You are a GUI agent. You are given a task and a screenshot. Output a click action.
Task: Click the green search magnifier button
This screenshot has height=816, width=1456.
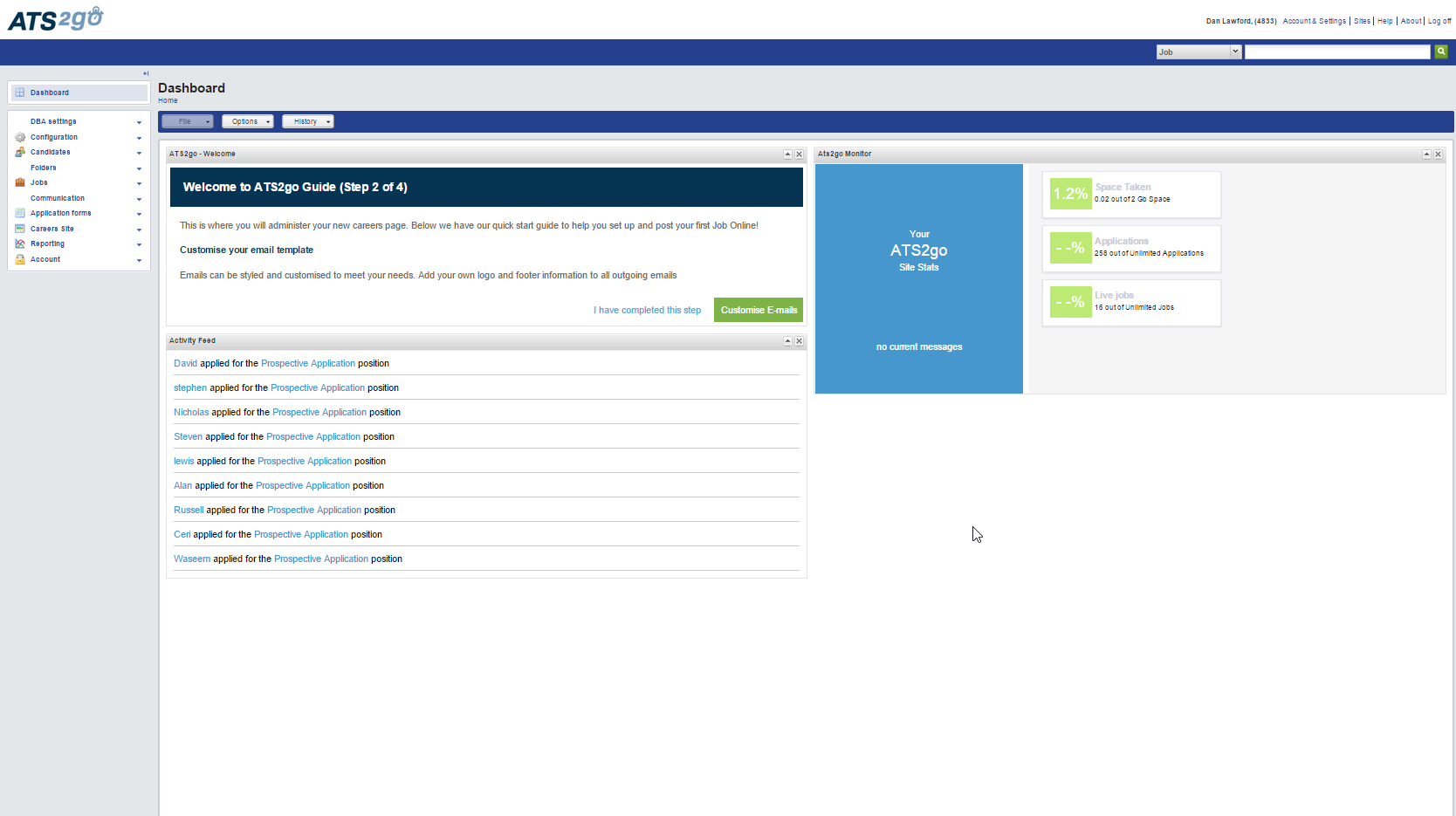click(x=1441, y=51)
